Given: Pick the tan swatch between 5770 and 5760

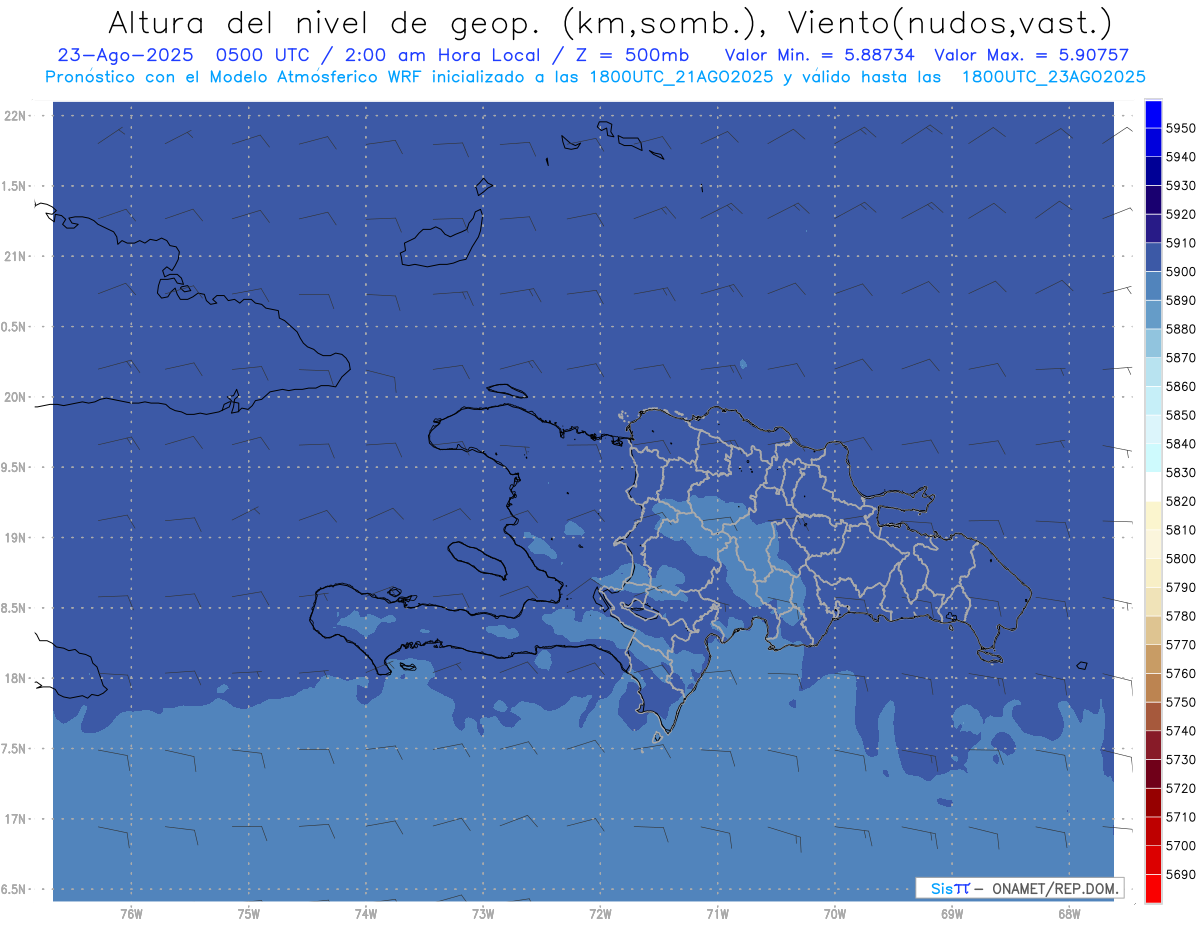Looking at the screenshot, I should click(x=1153, y=659).
